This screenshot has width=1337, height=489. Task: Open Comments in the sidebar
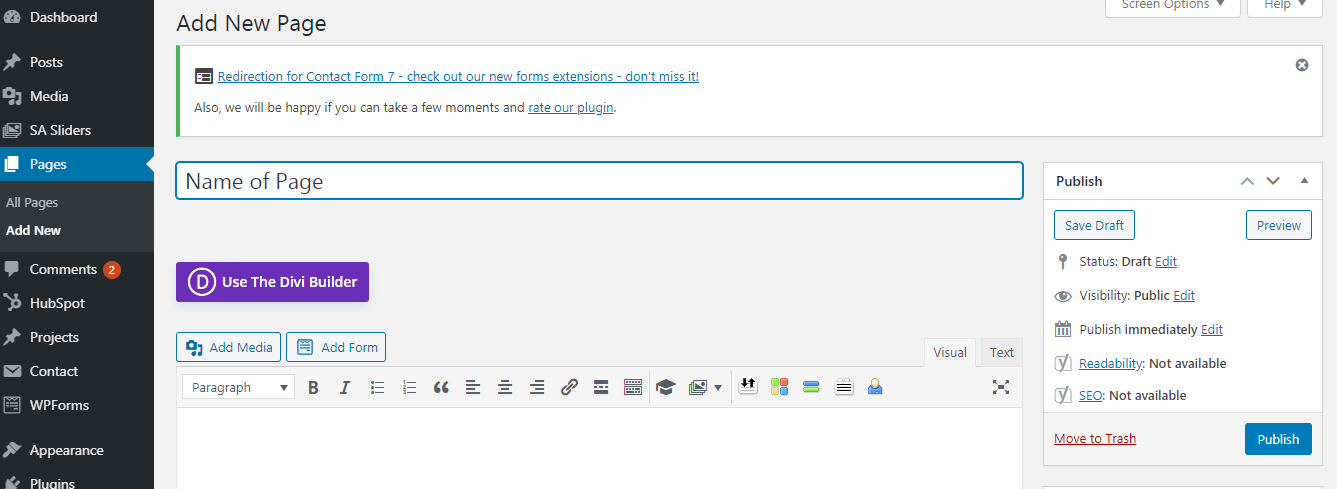[x=77, y=269]
